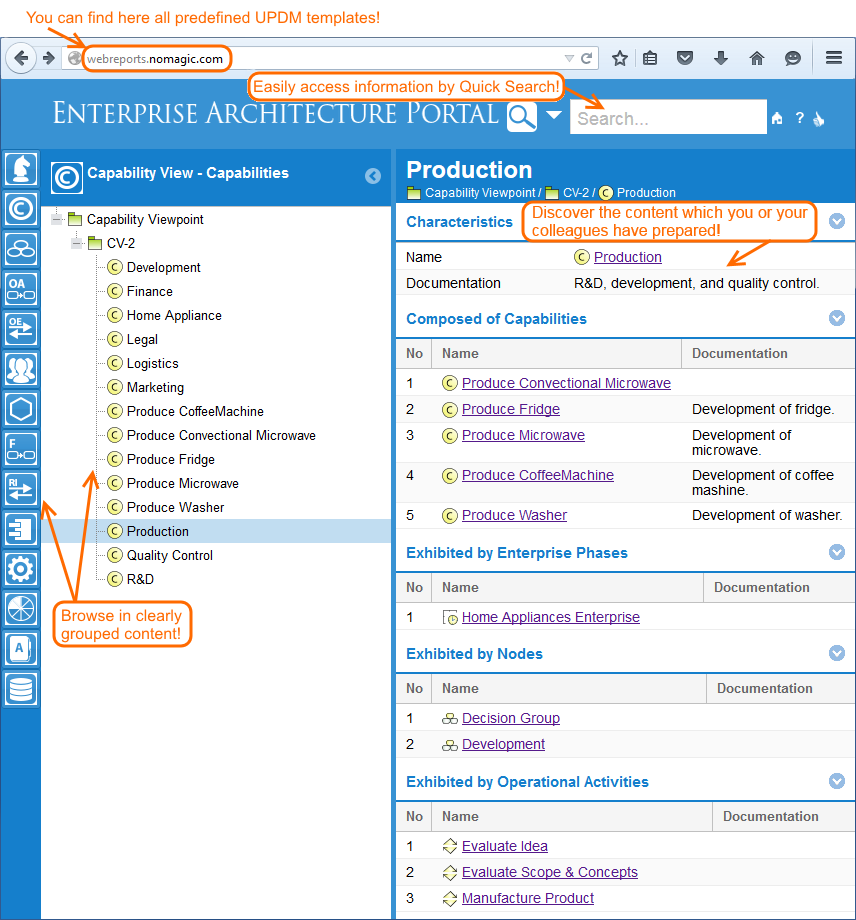Viewport: 856px width, 920px height.
Task: Open Evaluate Scope & Concepts link
Action: tap(549, 872)
